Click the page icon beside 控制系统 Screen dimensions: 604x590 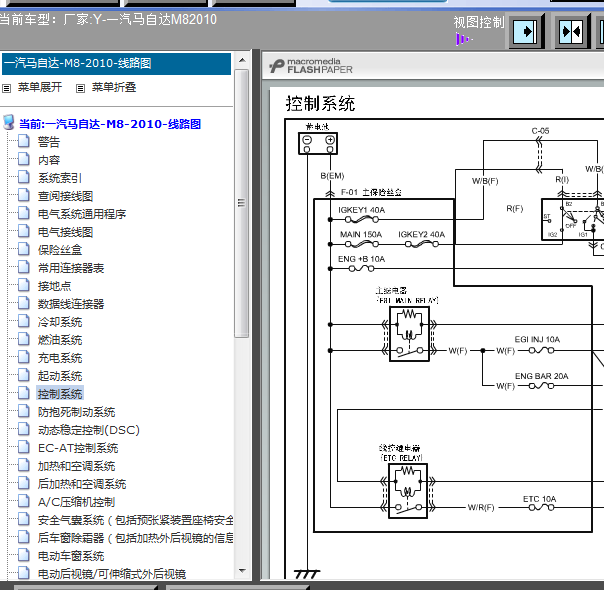[23, 393]
